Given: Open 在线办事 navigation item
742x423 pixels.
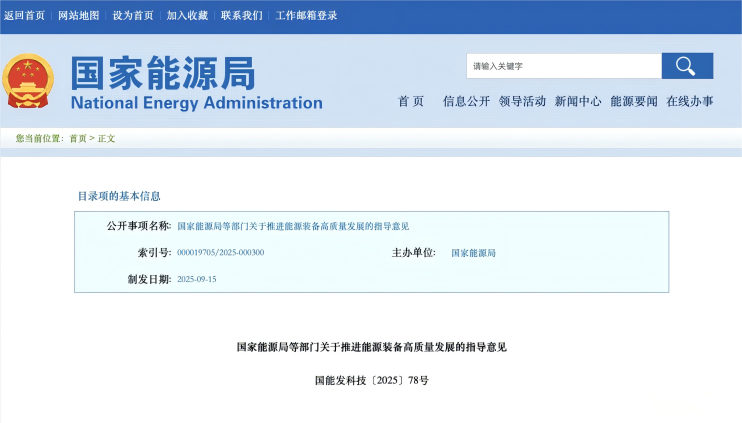Looking at the screenshot, I should tap(690, 101).
